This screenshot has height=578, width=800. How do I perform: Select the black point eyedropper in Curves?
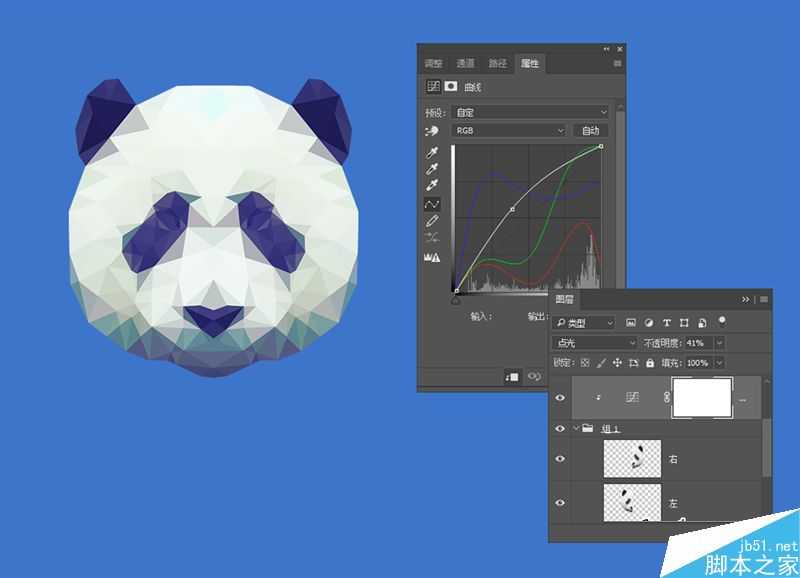433,152
